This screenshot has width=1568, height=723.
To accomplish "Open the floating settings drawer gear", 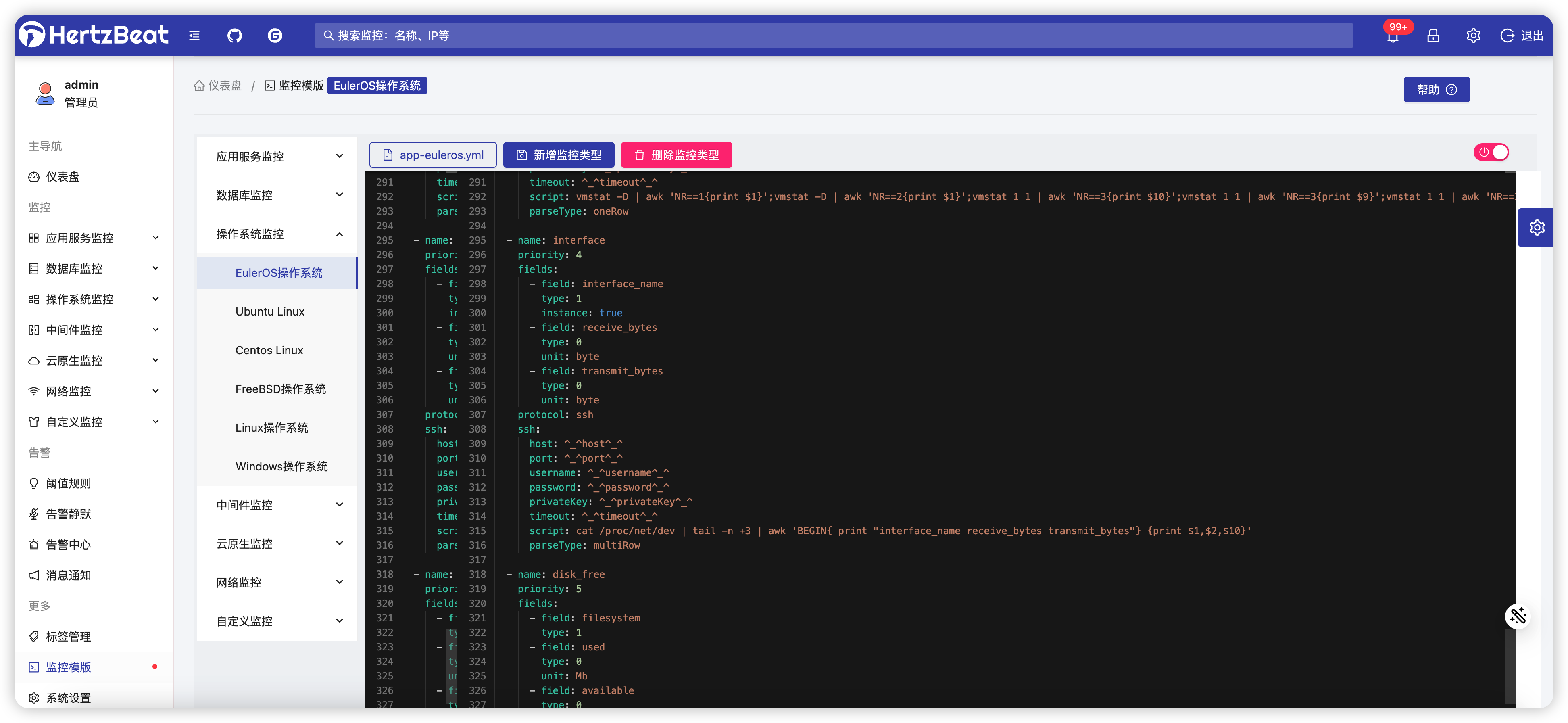I will pos(1537,228).
